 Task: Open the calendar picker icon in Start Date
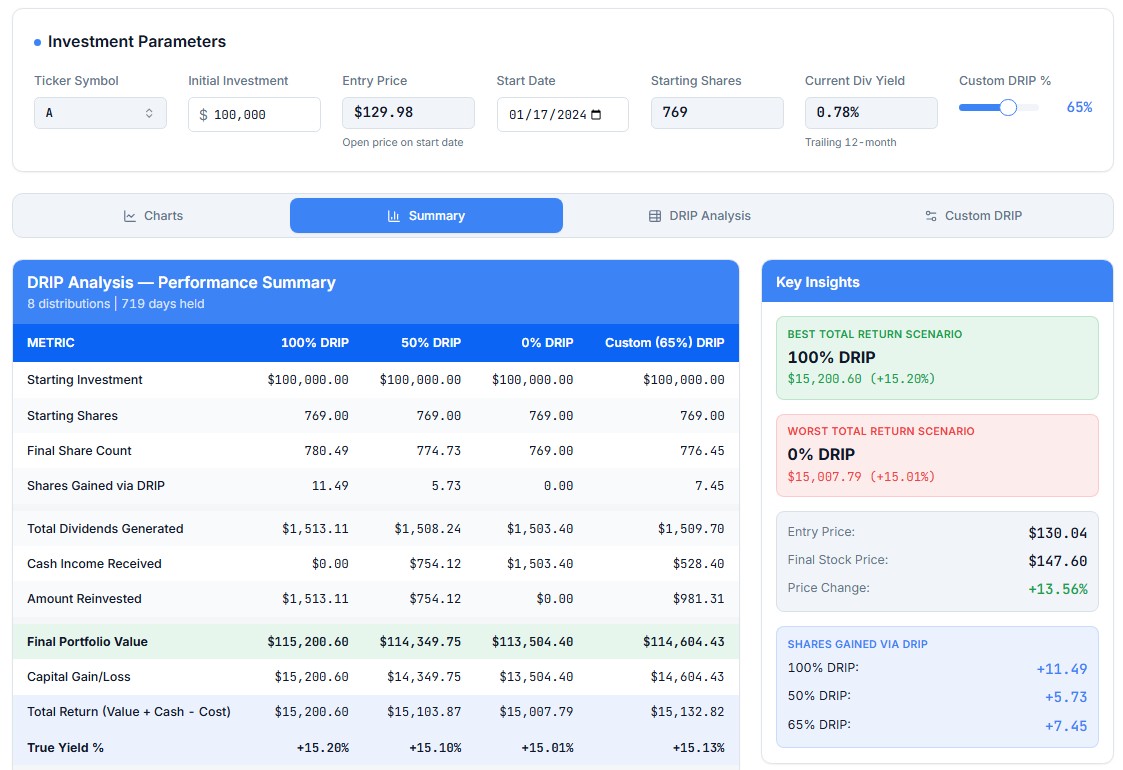[596, 115]
